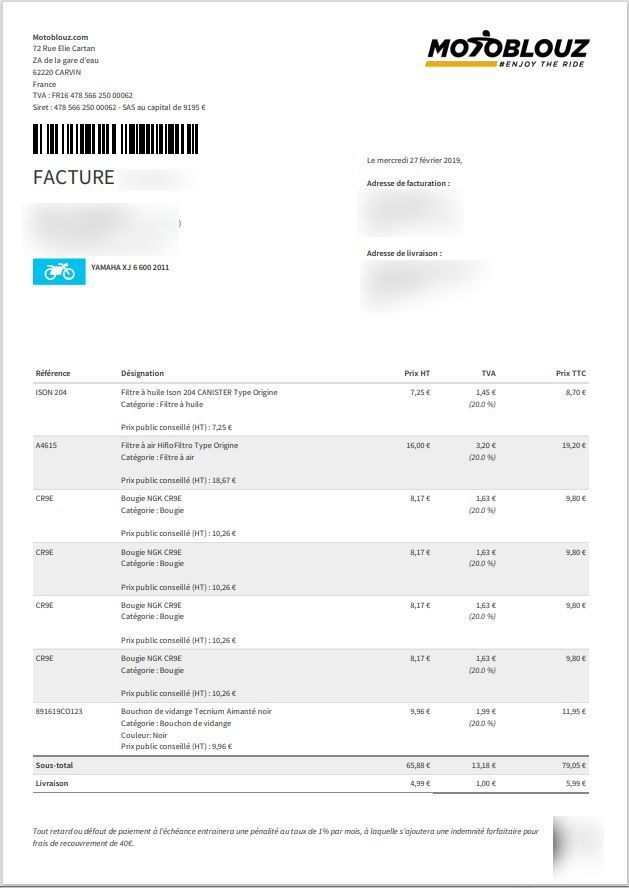
Task: Click the Prix HT column header
Action: 417,373
